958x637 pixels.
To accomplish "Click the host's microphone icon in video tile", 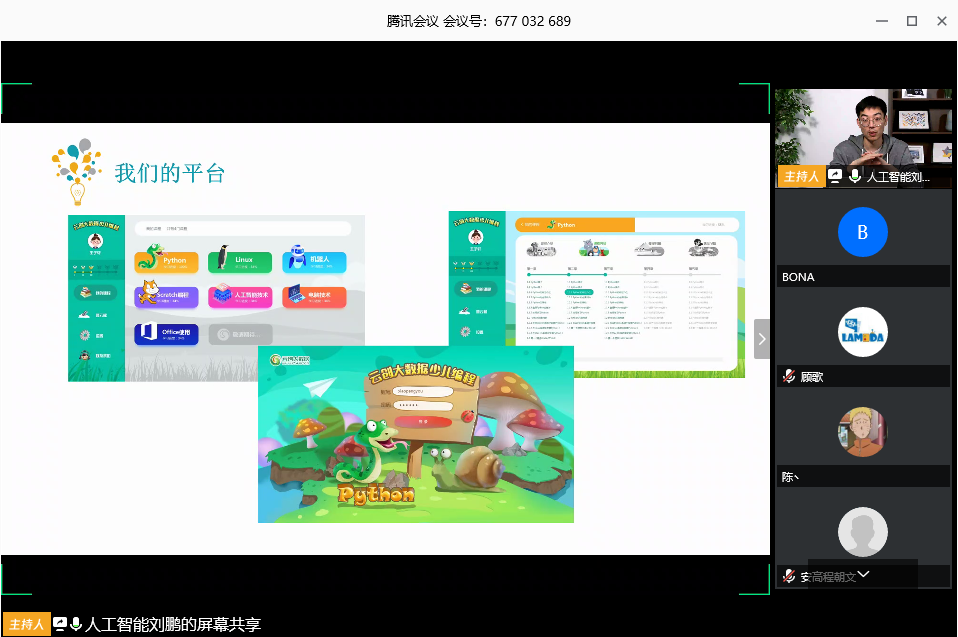I will tap(855, 176).
